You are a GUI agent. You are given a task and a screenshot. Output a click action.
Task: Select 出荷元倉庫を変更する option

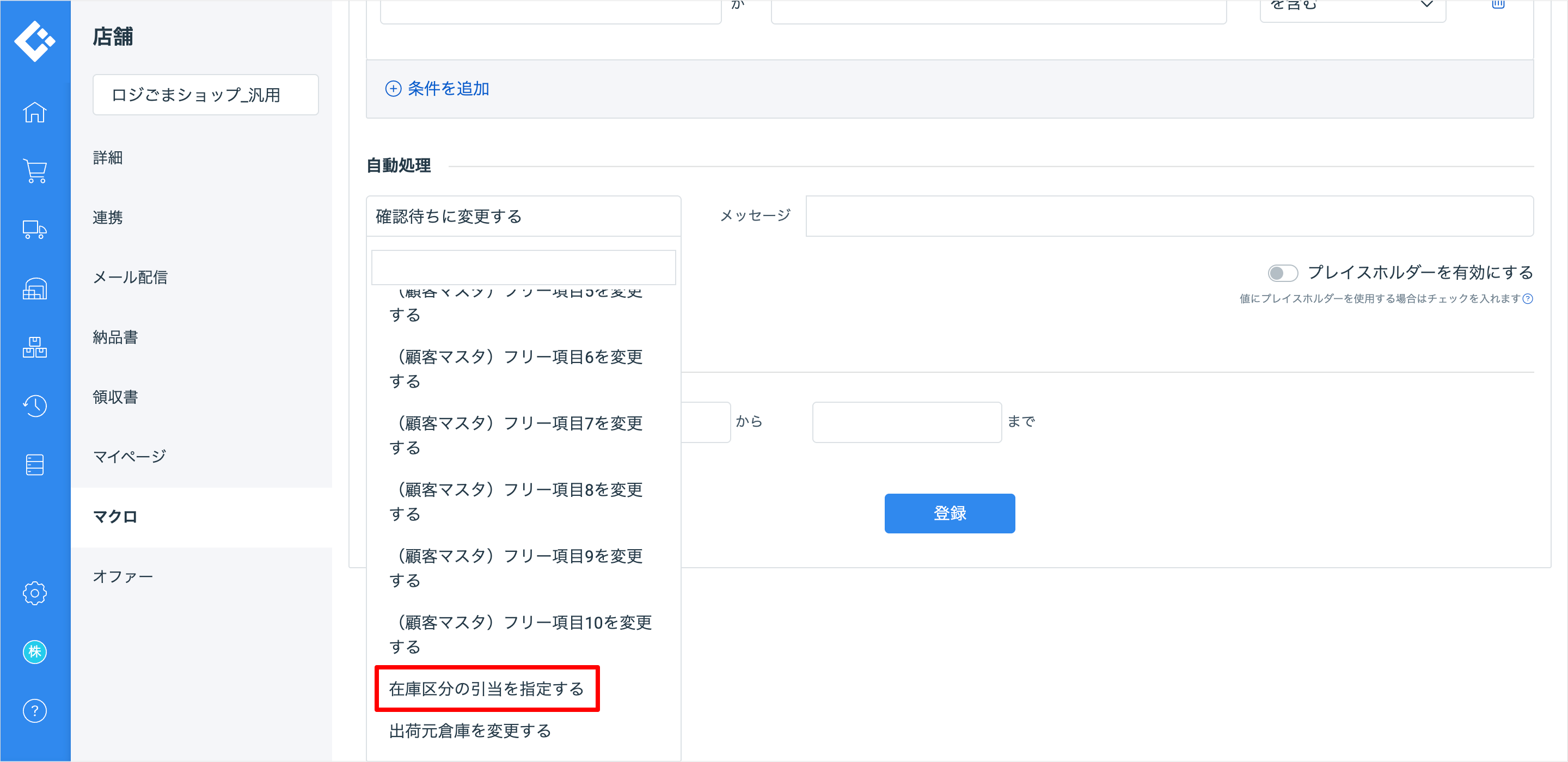coord(470,730)
